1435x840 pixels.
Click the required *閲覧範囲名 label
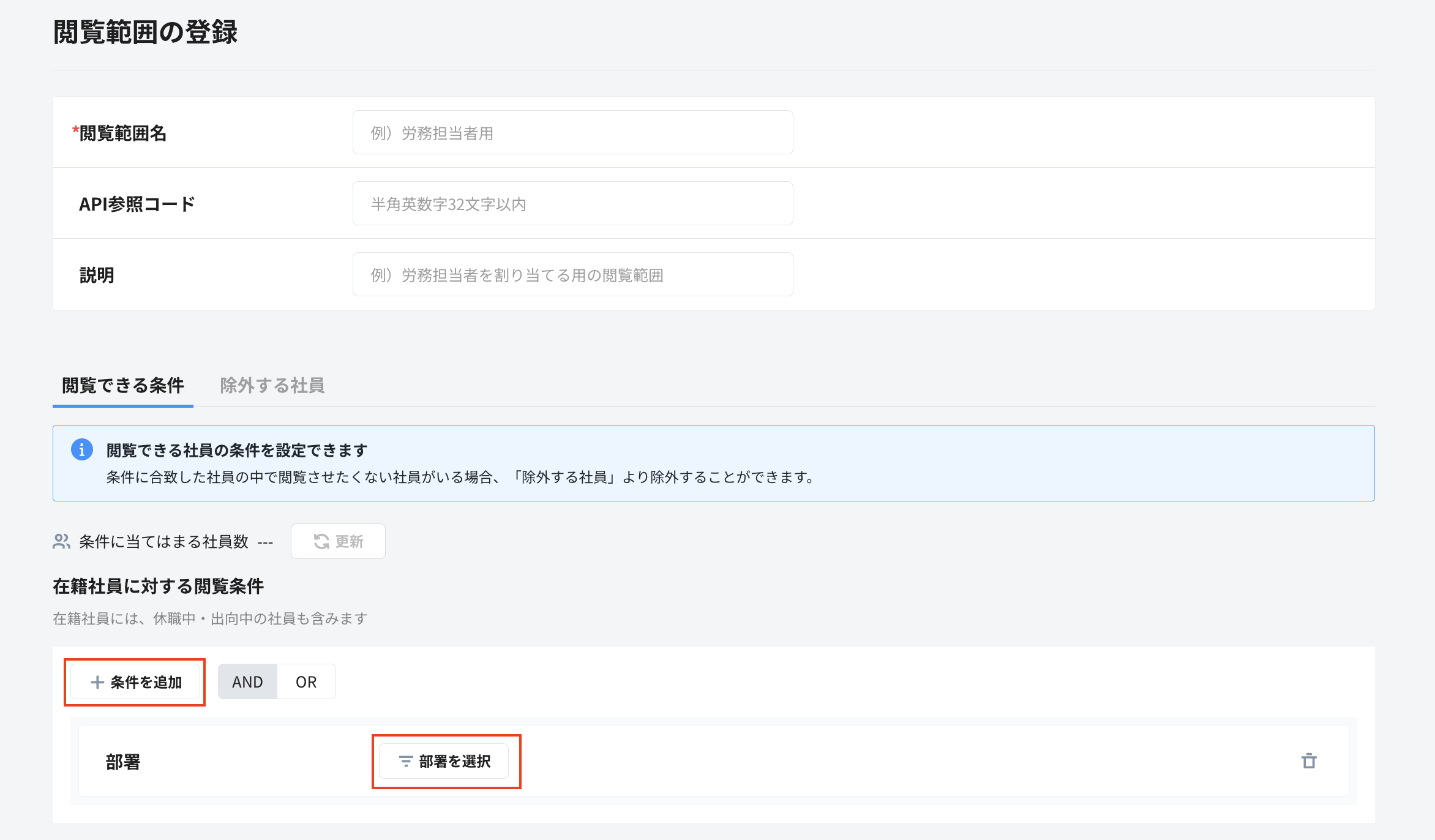120,133
